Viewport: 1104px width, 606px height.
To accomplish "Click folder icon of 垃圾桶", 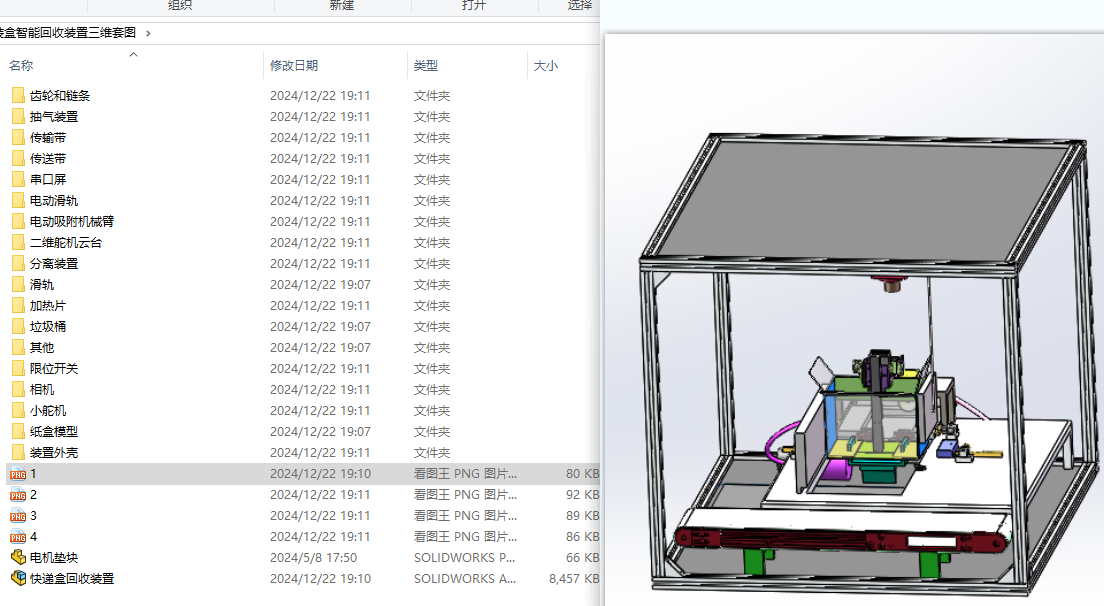I will pyautogui.click(x=18, y=327).
